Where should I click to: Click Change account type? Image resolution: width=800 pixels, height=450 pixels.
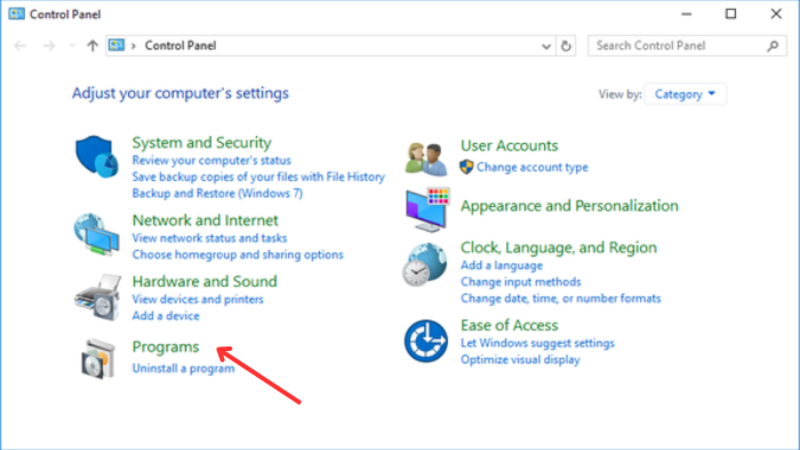pyautogui.click(x=532, y=167)
